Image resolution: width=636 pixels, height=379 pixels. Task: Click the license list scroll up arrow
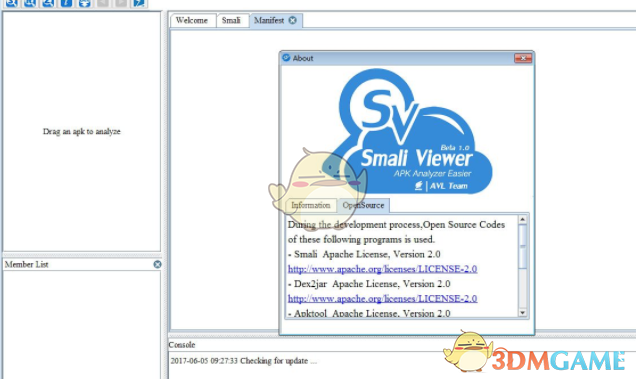click(522, 220)
